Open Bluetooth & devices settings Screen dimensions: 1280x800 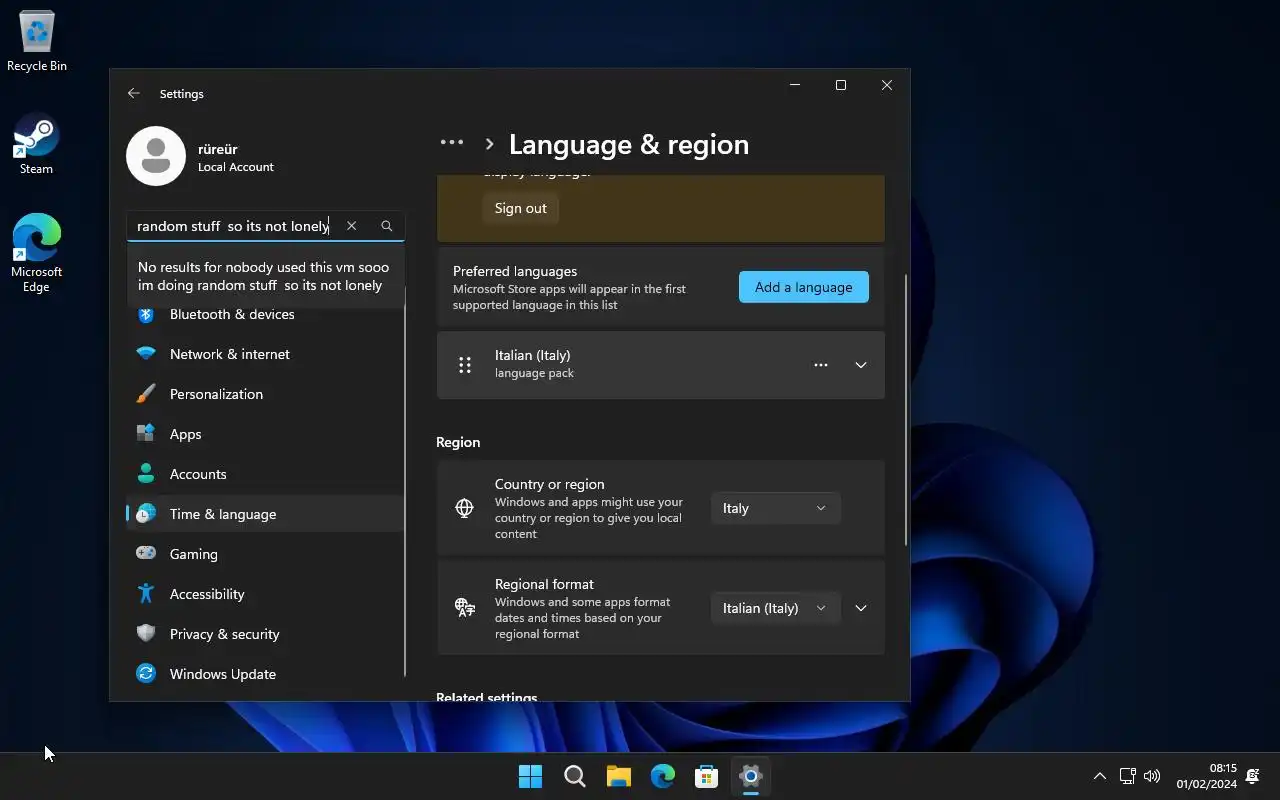coord(265,314)
